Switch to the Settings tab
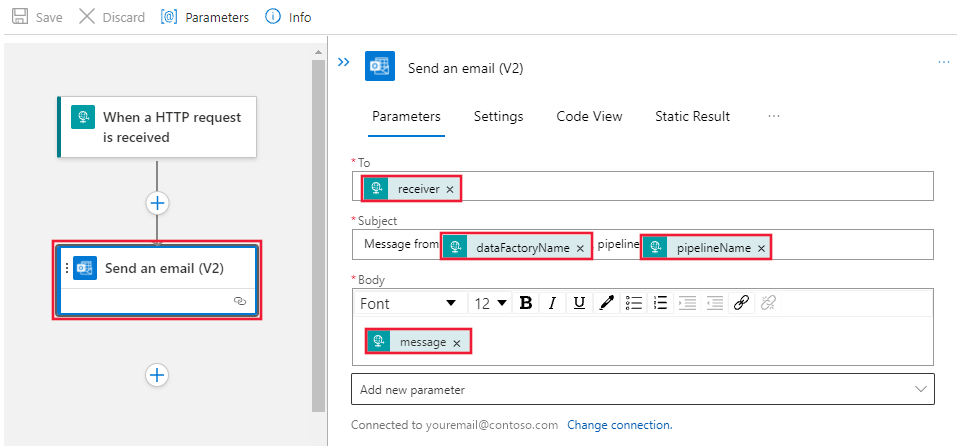The width and height of the screenshot is (960, 446). [498, 116]
